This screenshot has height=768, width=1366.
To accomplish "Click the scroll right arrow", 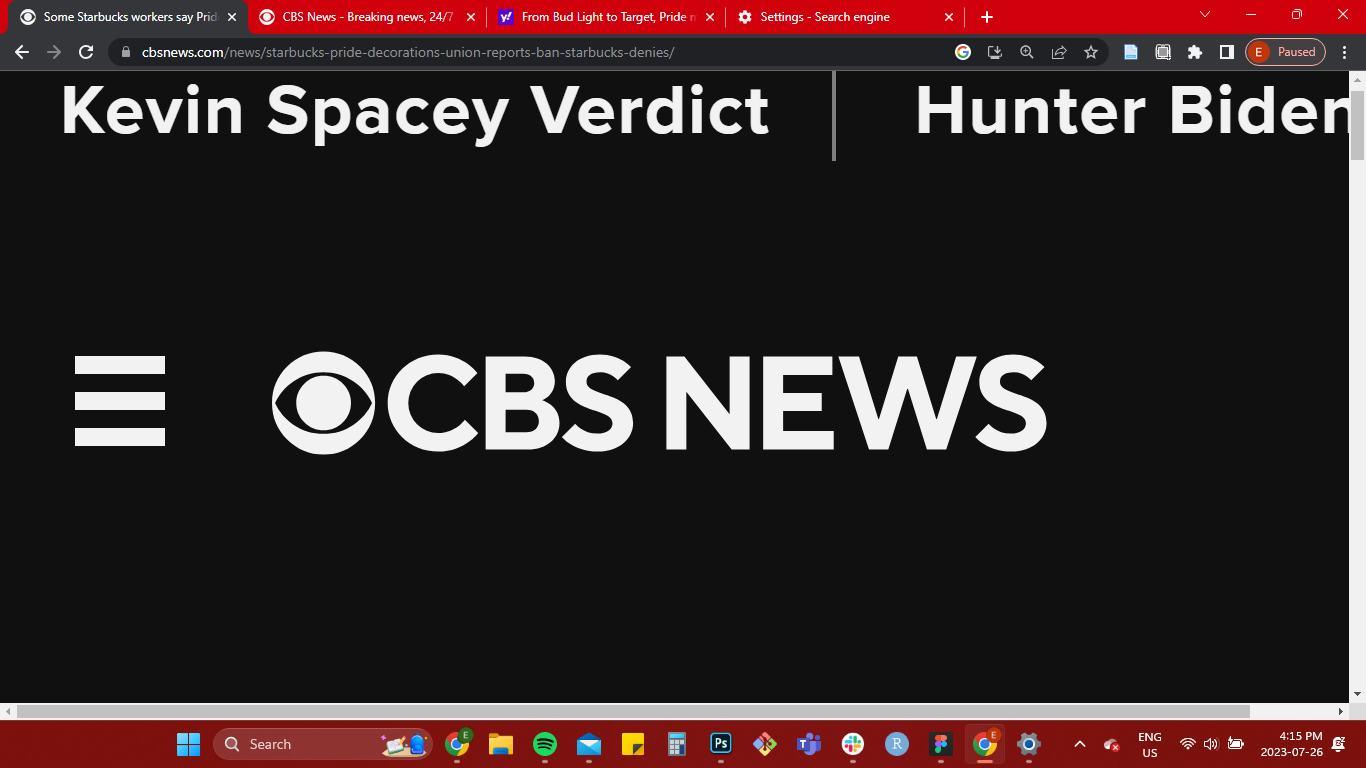I will tap(1341, 711).
